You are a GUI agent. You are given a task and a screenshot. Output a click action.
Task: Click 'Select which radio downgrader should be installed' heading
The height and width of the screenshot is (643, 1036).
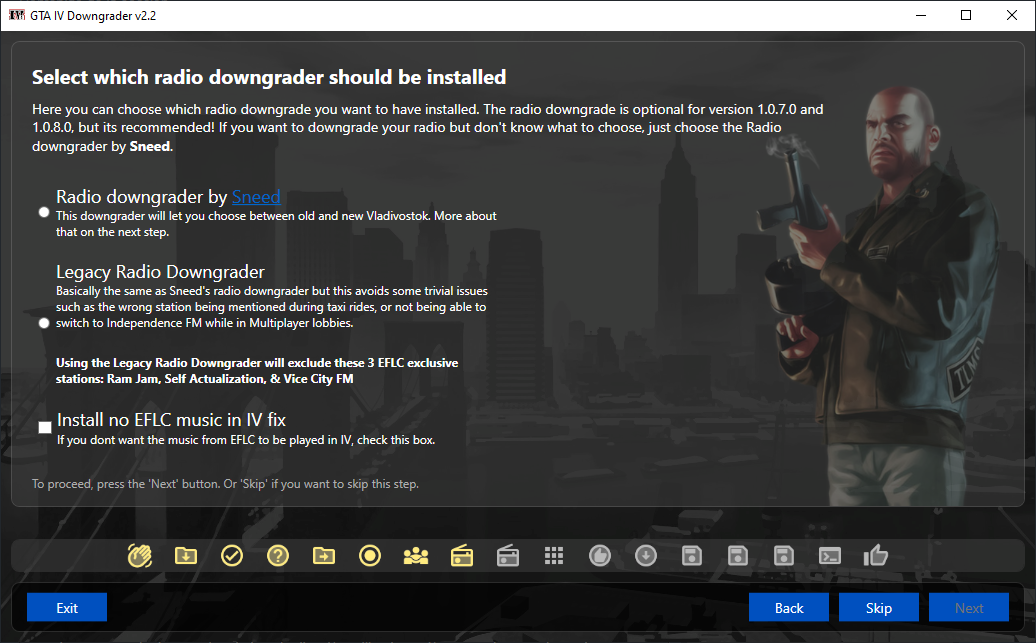269,77
